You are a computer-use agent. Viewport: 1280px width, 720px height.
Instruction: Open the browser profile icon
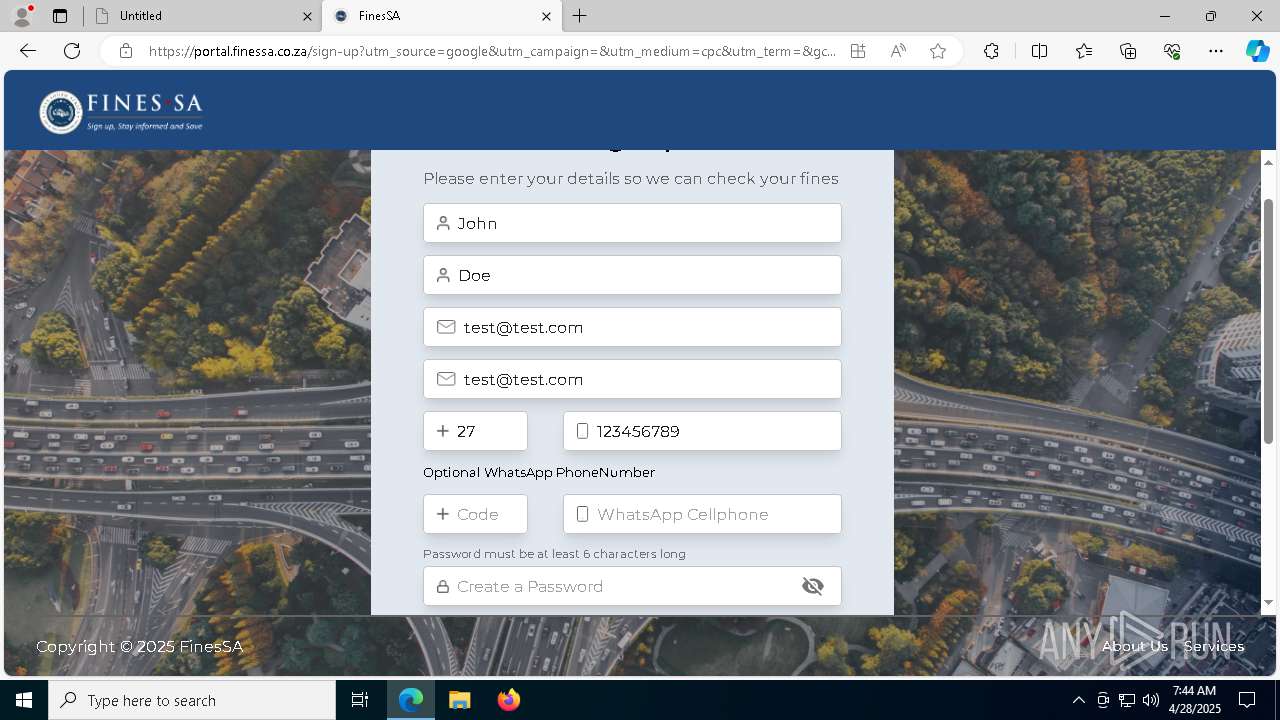coord(21,16)
